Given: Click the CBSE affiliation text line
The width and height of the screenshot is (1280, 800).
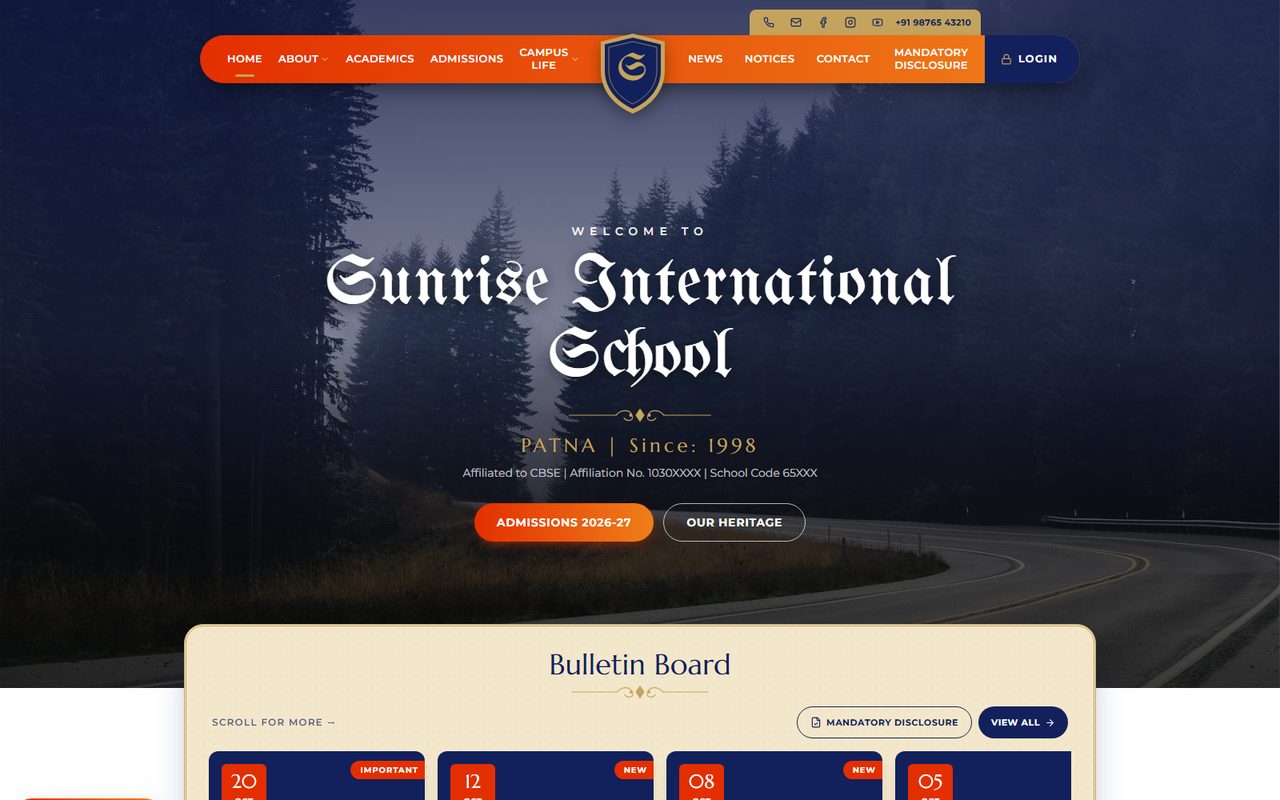Looking at the screenshot, I should point(640,473).
